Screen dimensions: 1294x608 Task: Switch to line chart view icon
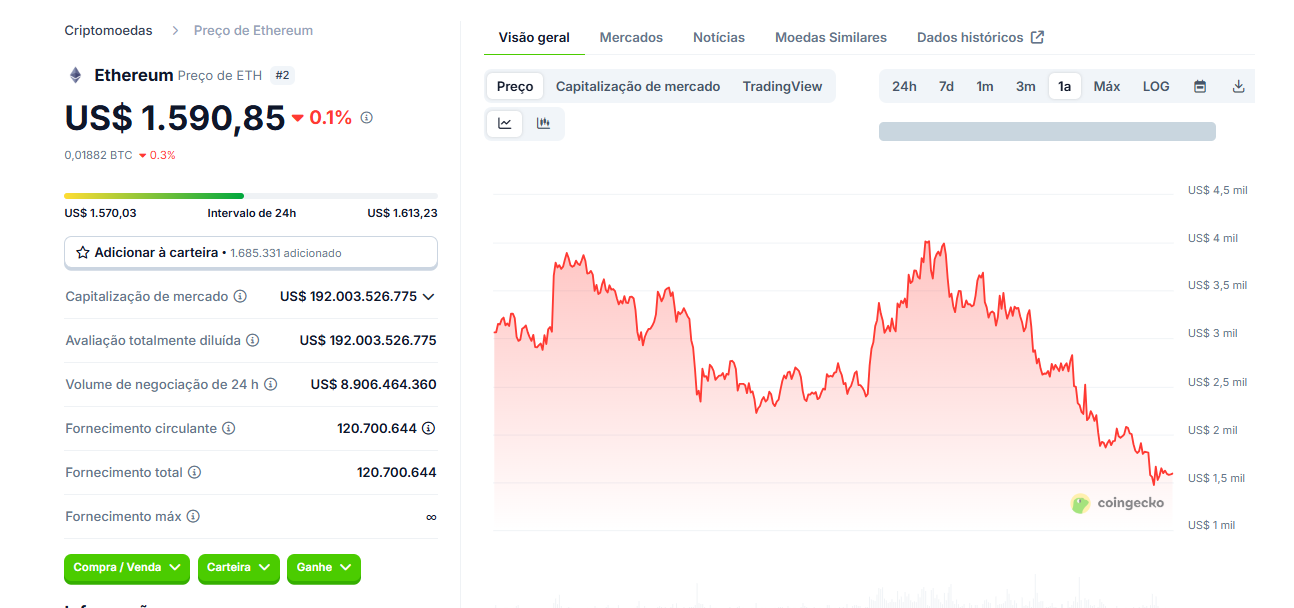click(505, 123)
